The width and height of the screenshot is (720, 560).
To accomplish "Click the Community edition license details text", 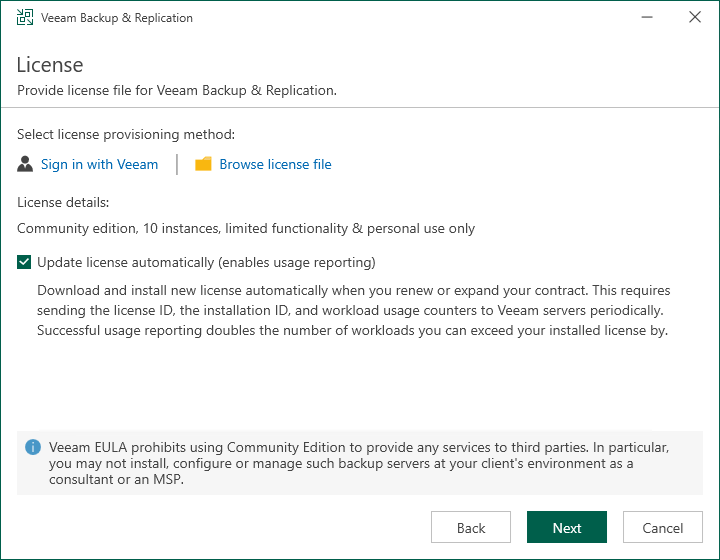I will coord(246,228).
